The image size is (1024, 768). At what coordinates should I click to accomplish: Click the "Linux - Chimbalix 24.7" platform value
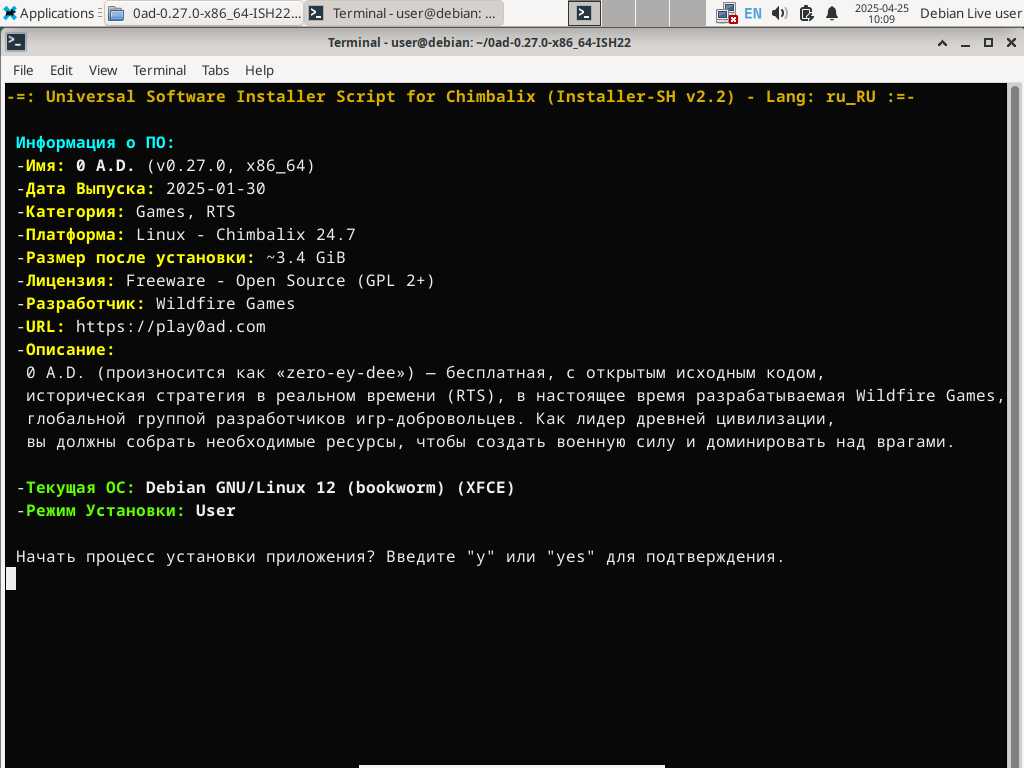point(246,234)
